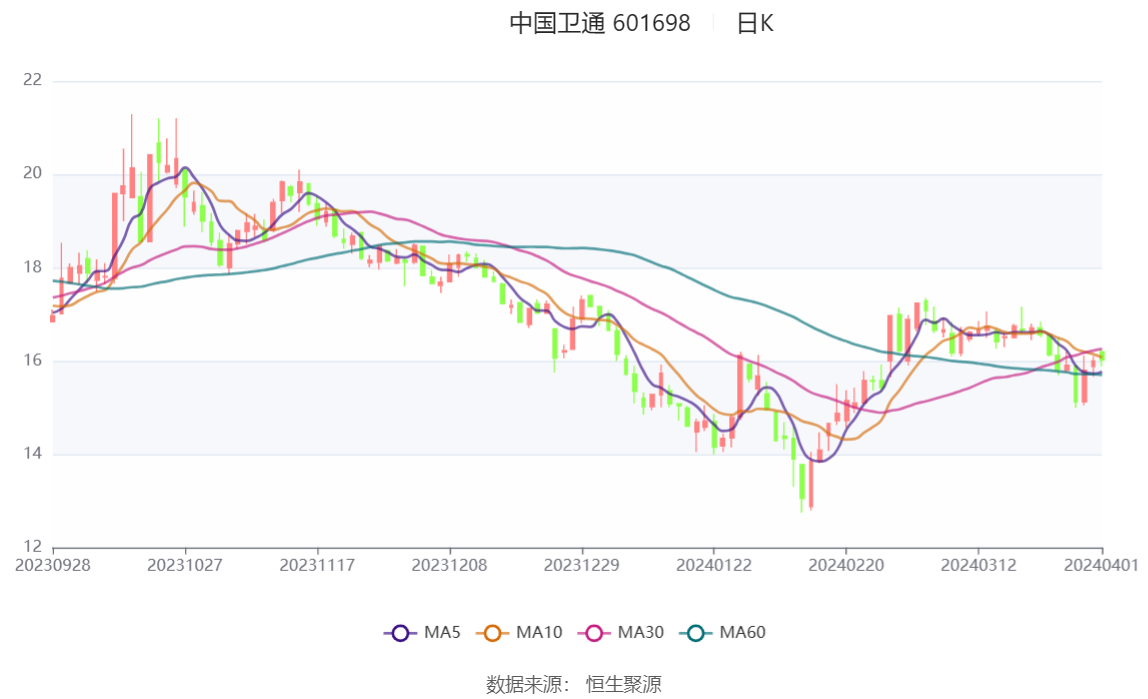Screen dimensions: 1148x699
Task: Click the 20231117 date axis label
Action: point(317,565)
